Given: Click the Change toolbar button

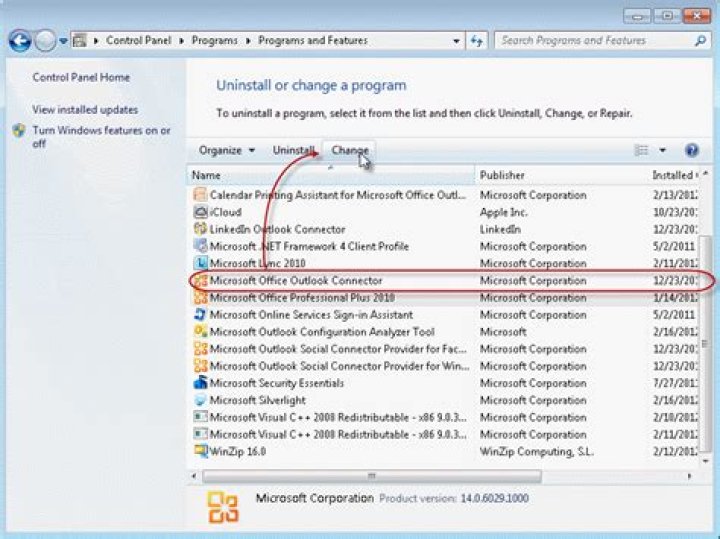Looking at the screenshot, I should 350,150.
